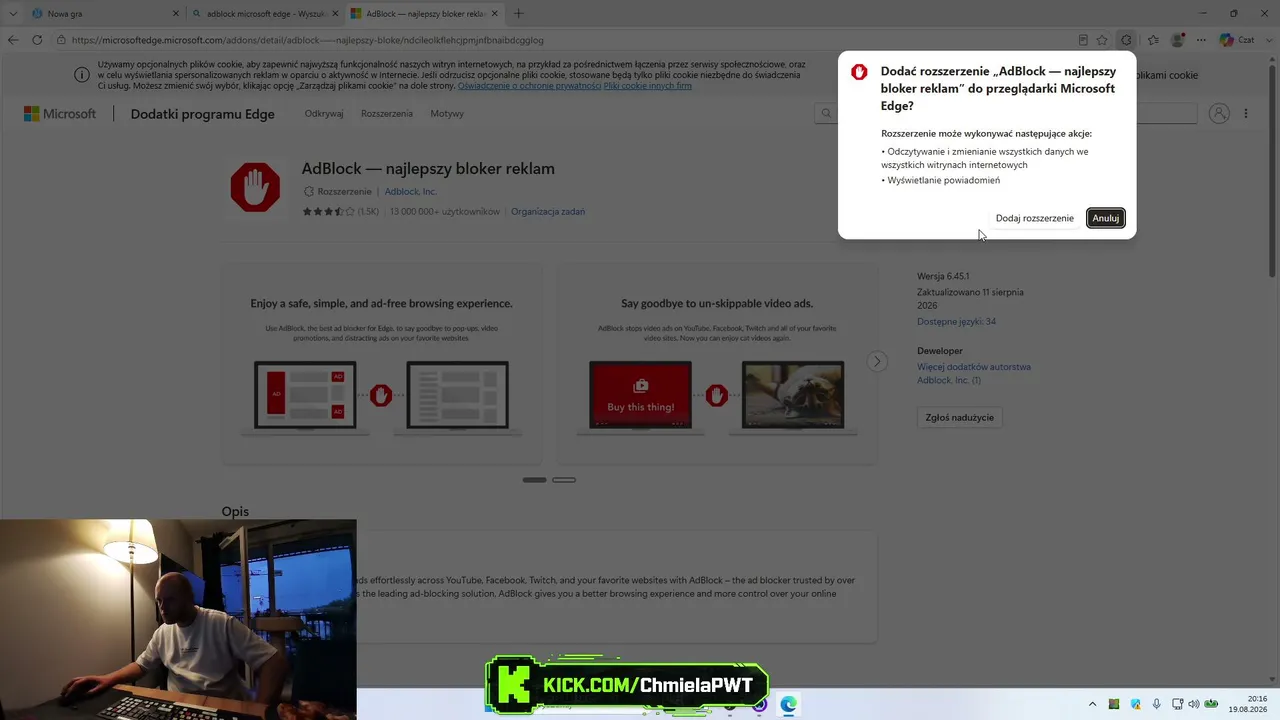Open the Extensions puzzle-piece icon
The height and width of the screenshot is (720, 1280).
pyautogui.click(x=1127, y=40)
